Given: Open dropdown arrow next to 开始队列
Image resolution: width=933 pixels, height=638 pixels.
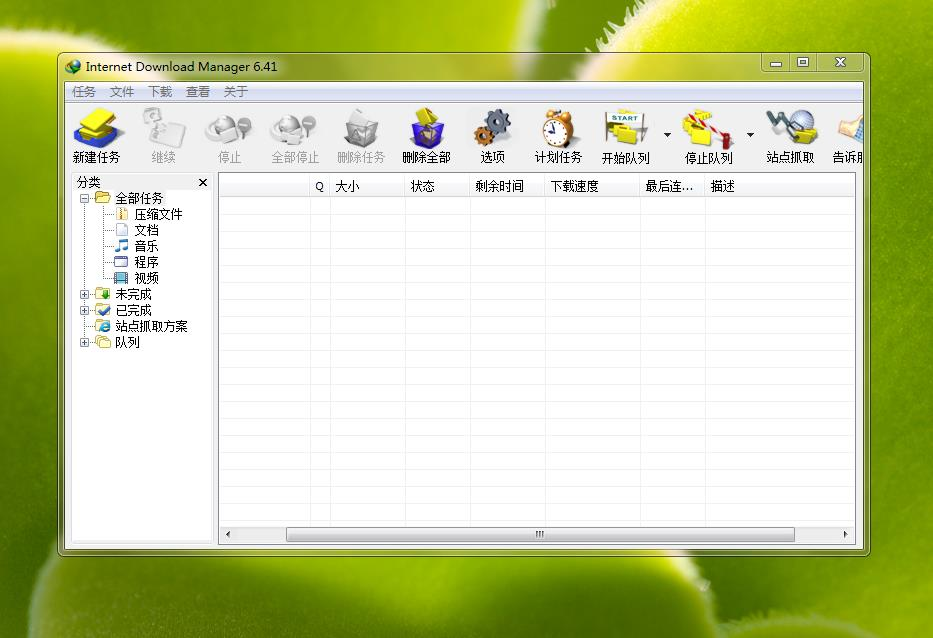Looking at the screenshot, I should click(x=668, y=135).
